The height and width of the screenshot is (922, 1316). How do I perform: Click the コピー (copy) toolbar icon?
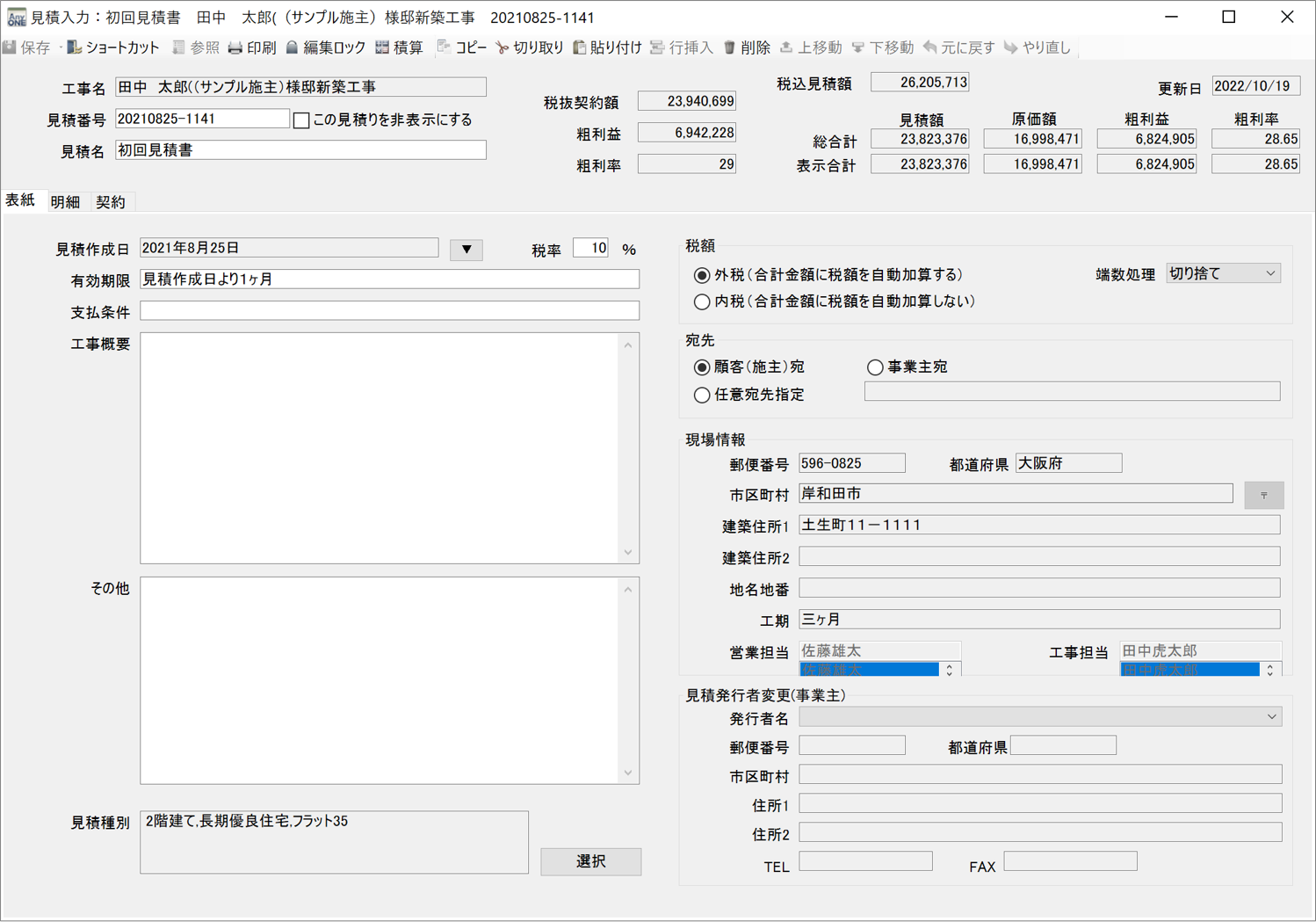tap(444, 47)
